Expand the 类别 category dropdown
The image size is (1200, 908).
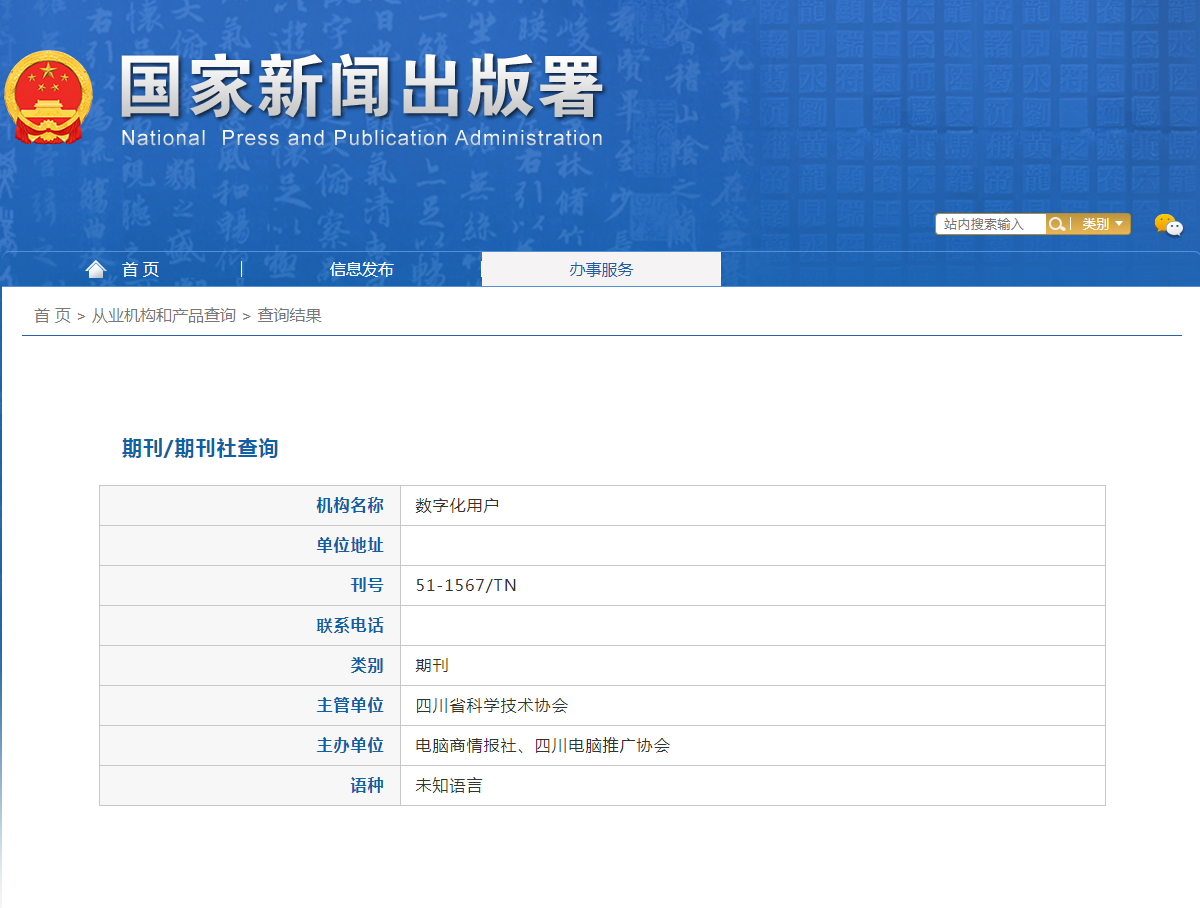coord(1102,224)
